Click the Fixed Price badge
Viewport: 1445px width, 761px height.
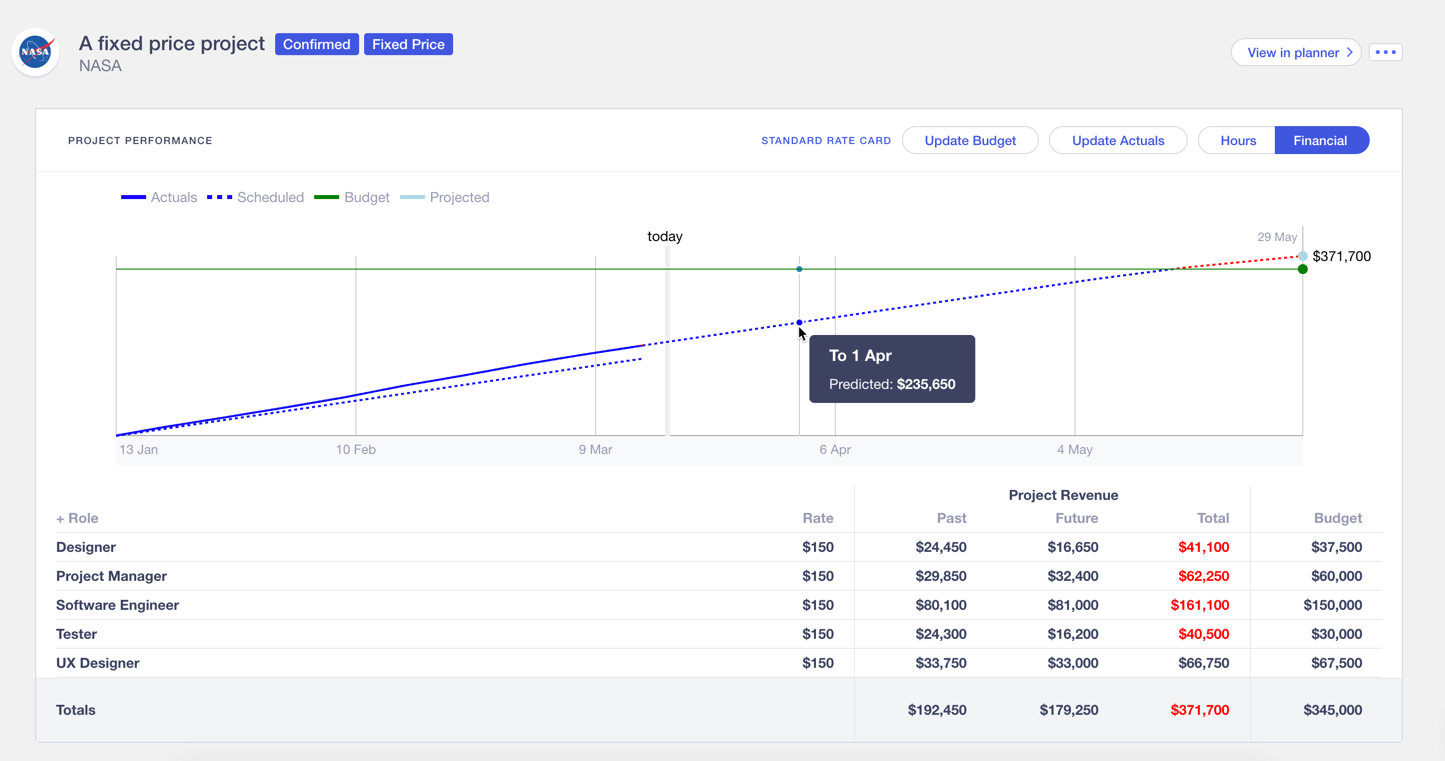[x=408, y=44]
